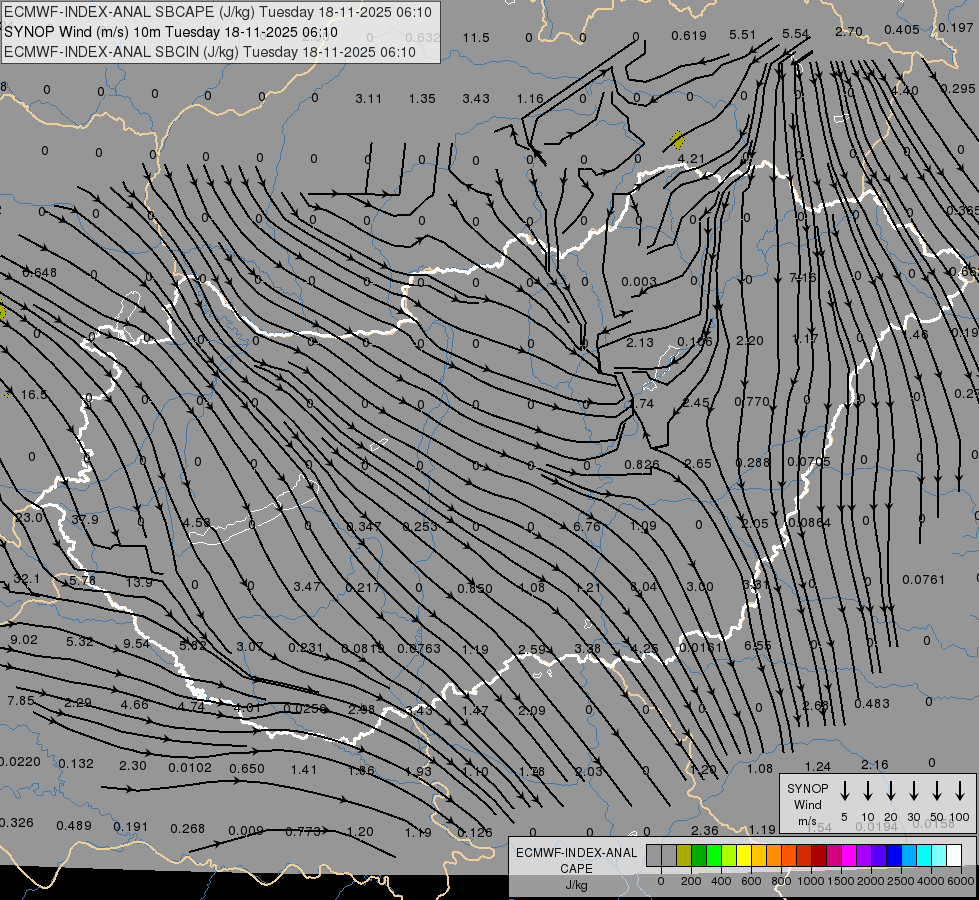Click the map value 0.405

pyautogui.click(x=902, y=29)
